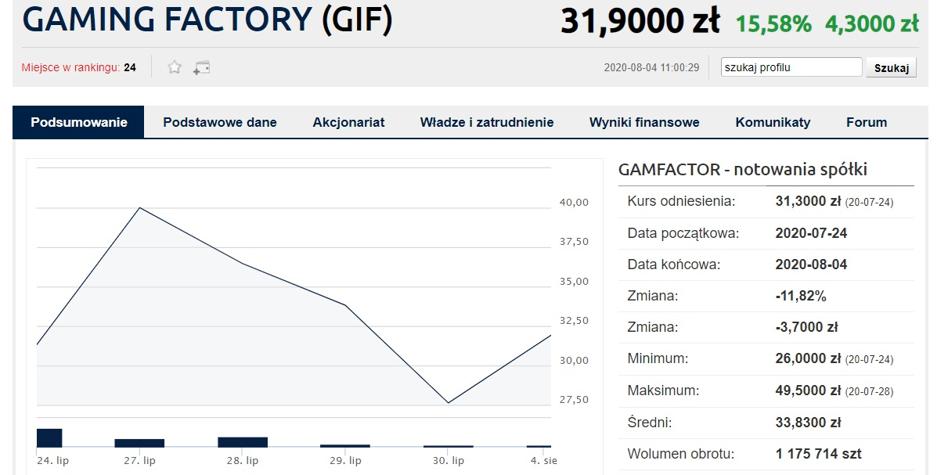Click the ranking number 24
This screenshot has width=948, height=475.
130,68
